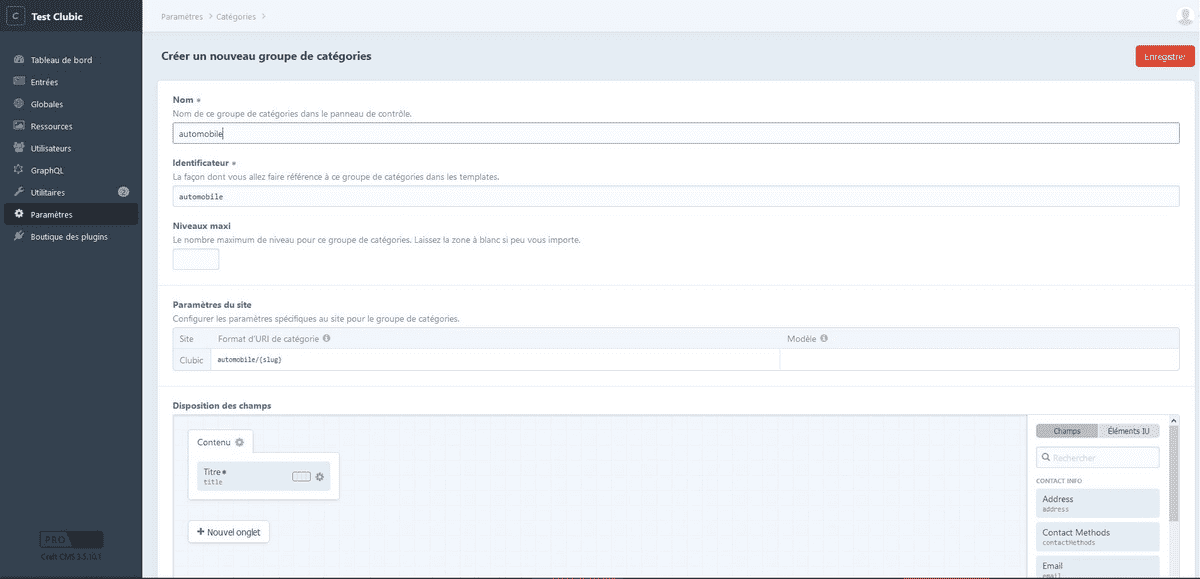Click the Paramètres breadcrumb link
This screenshot has width=1200, height=579.
tap(181, 16)
